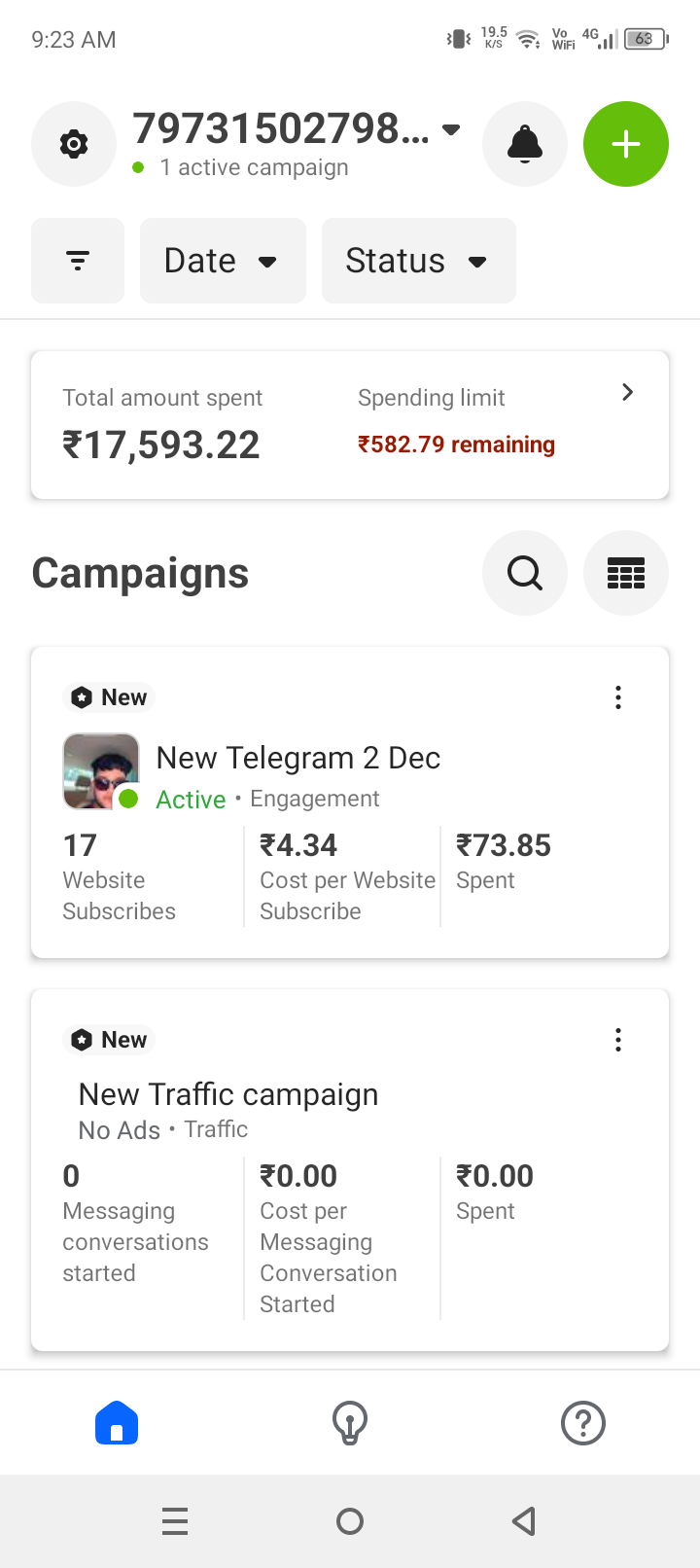Viewport: 700px width, 1568px height.
Task: Tap the Telegram campaign profile thumbnail
Action: (101, 771)
